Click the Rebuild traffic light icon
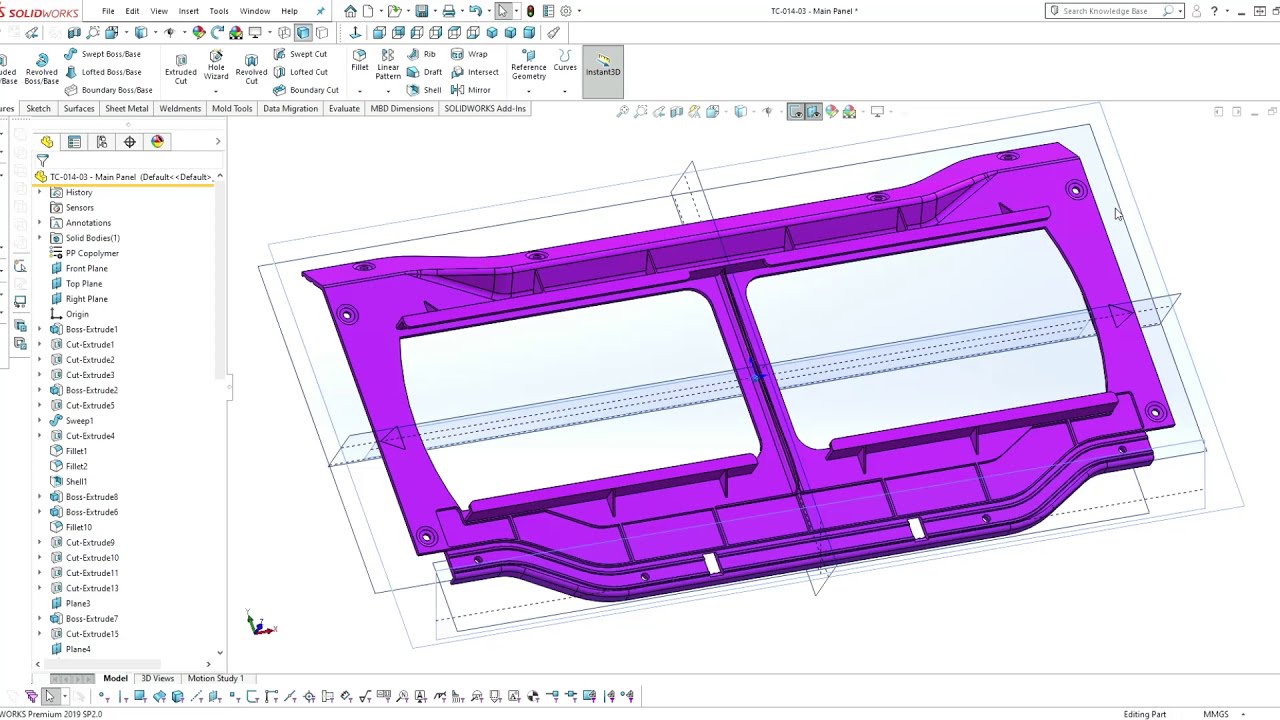The width and height of the screenshot is (1280, 720). [530, 11]
